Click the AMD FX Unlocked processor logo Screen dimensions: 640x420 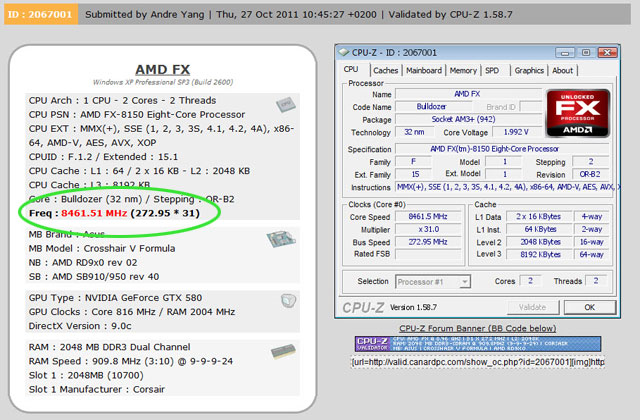tap(578, 113)
